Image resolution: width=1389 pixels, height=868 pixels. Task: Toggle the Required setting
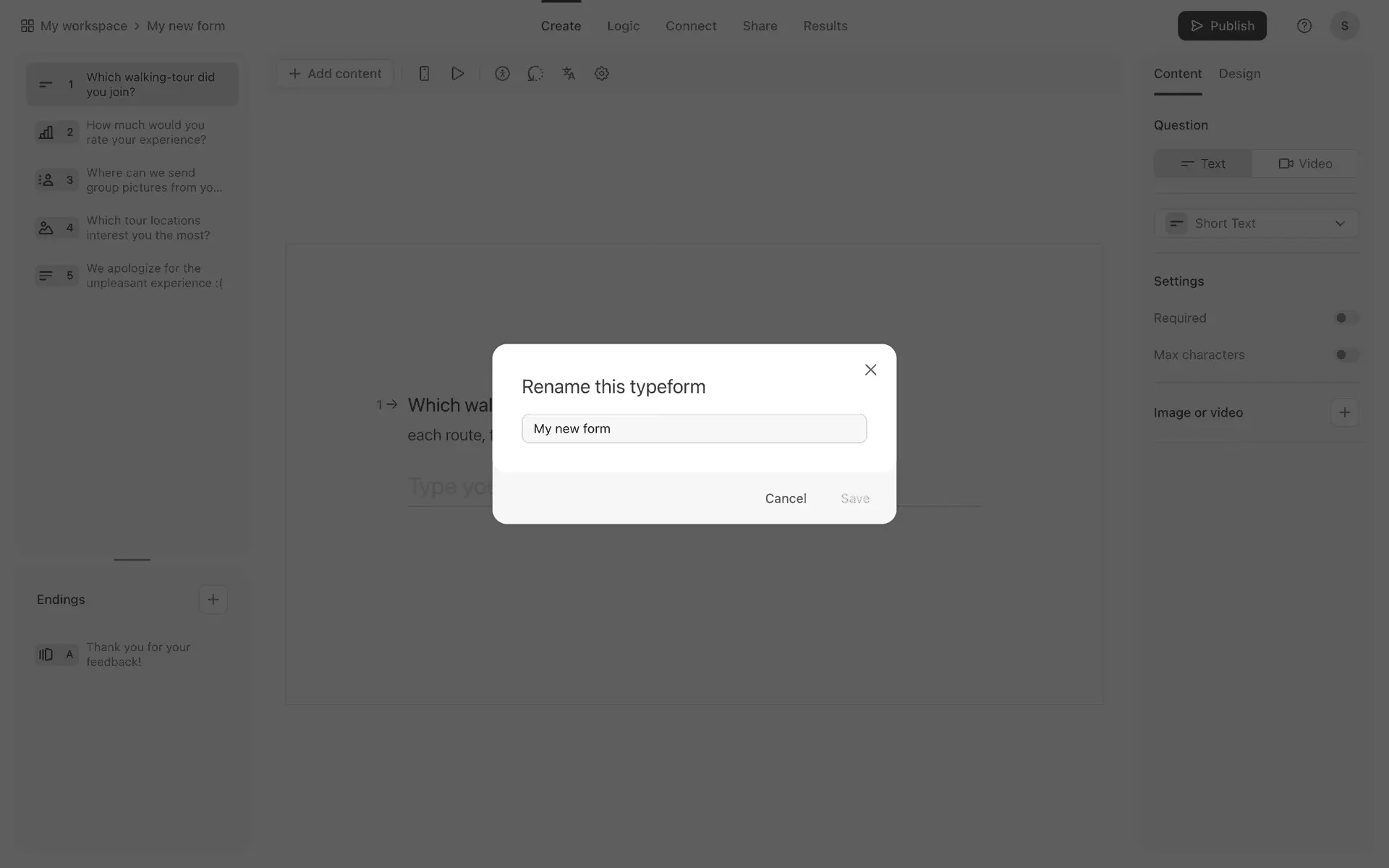click(x=1346, y=318)
